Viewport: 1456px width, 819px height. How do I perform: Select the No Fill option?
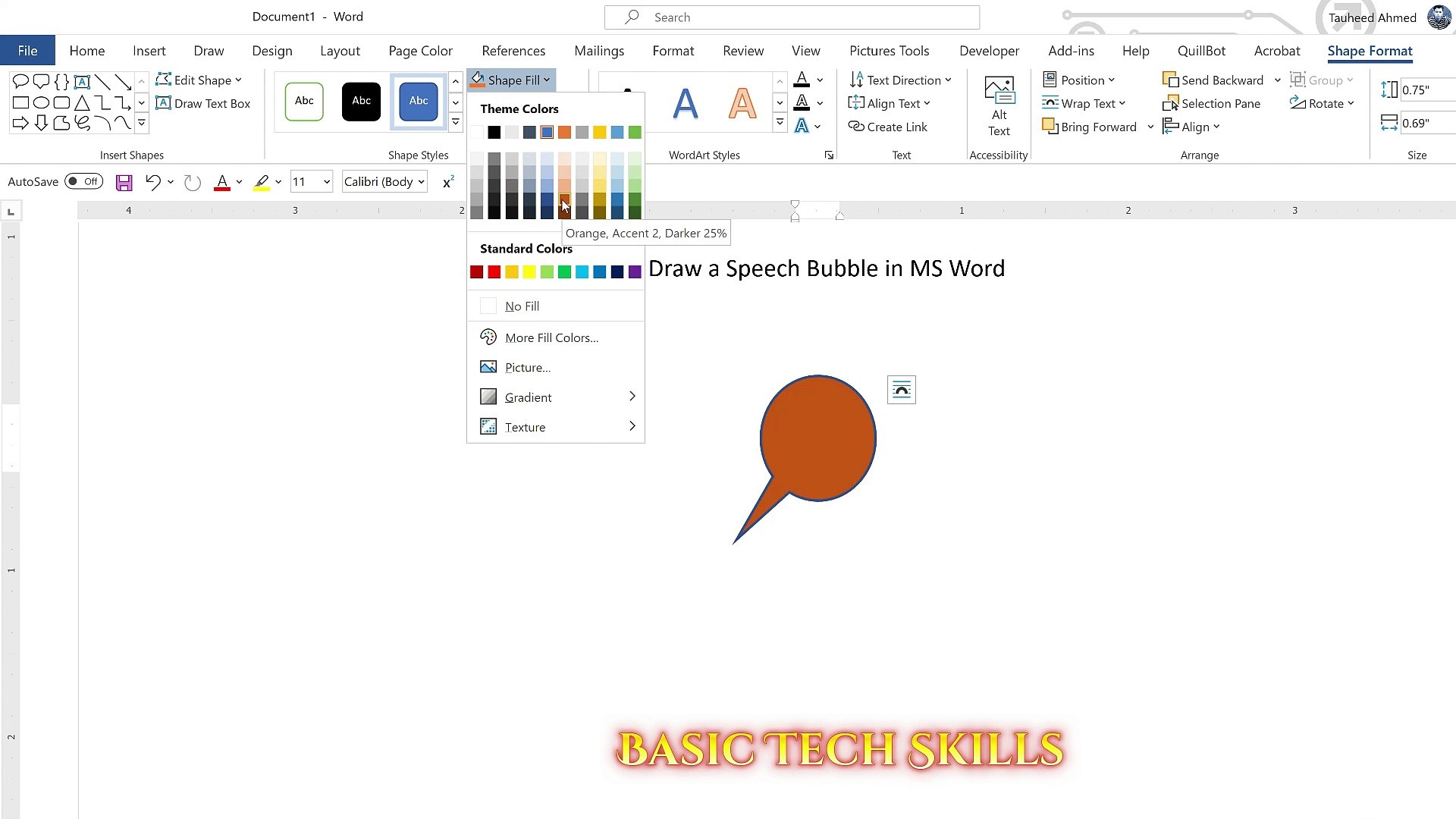coord(522,306)
